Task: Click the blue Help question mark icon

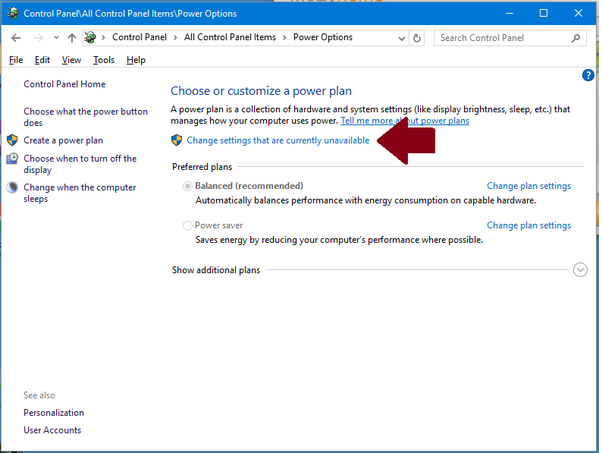Action: pyautogui.click(x=588, y=76)
